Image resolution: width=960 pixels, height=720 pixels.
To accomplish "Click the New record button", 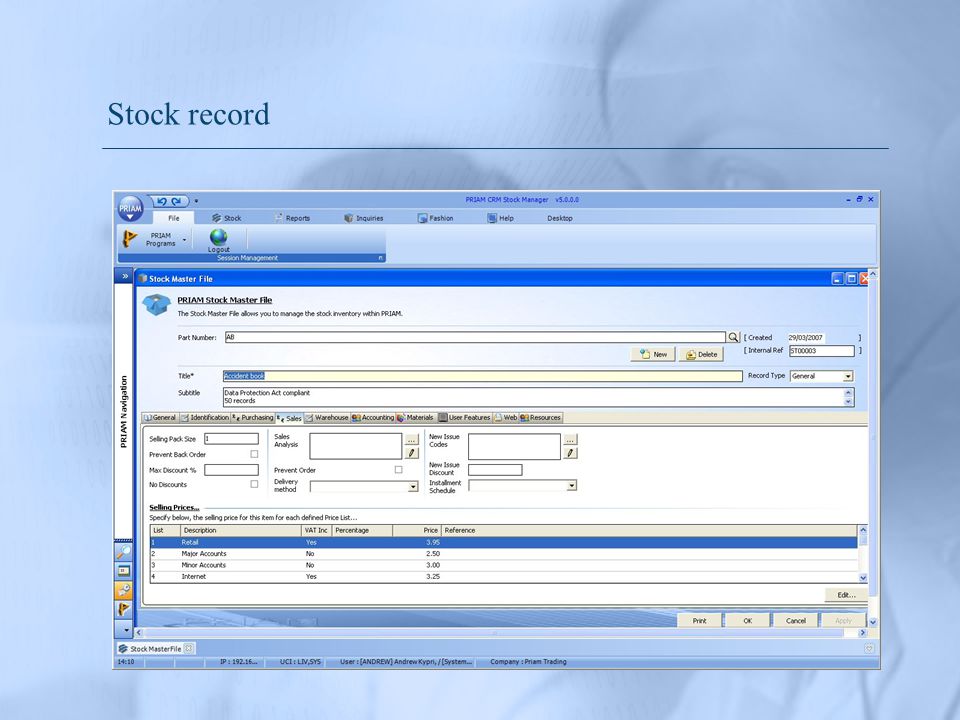I will click(653, 354).
